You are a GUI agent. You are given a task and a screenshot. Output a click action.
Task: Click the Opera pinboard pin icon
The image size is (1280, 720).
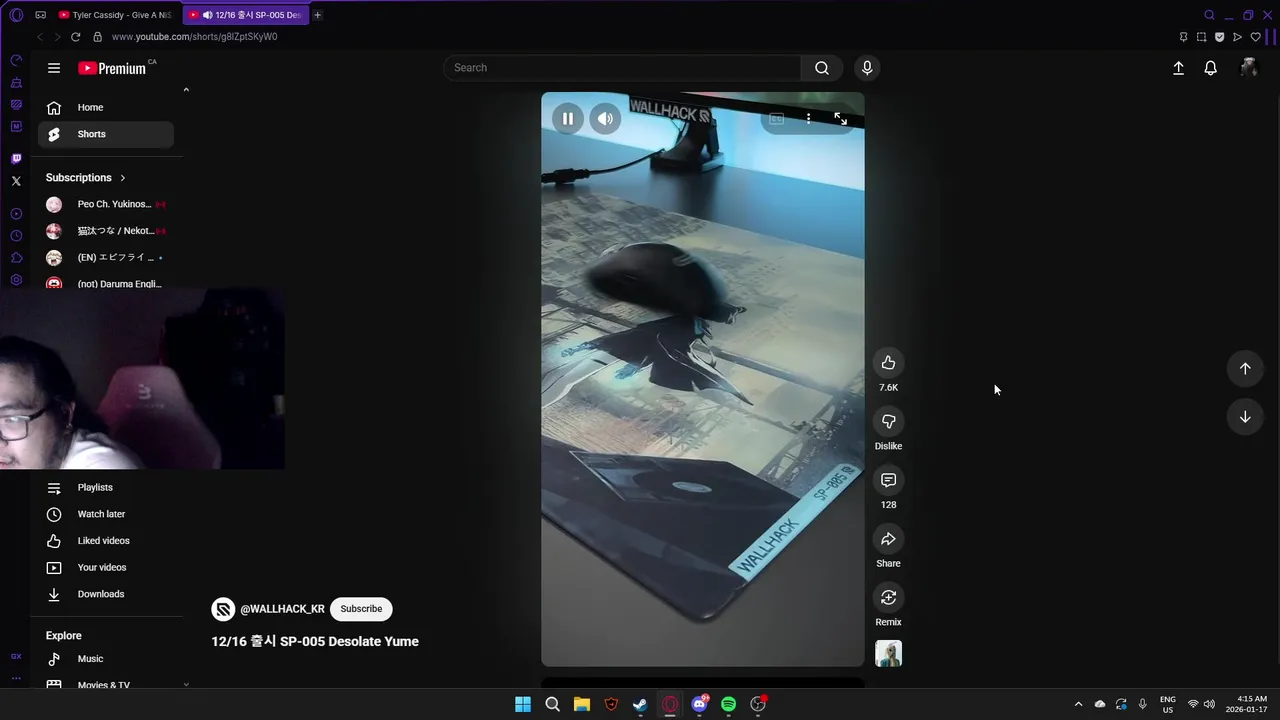coord(1183,37)
